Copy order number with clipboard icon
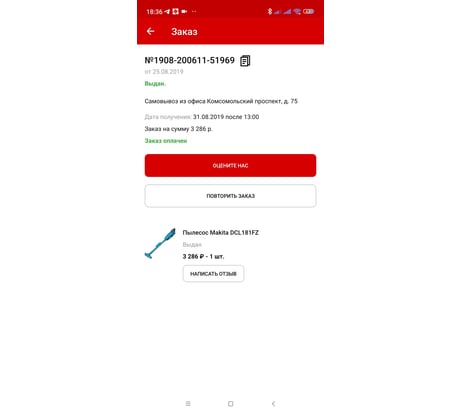 pyautogui.click(x=245, y=61)
